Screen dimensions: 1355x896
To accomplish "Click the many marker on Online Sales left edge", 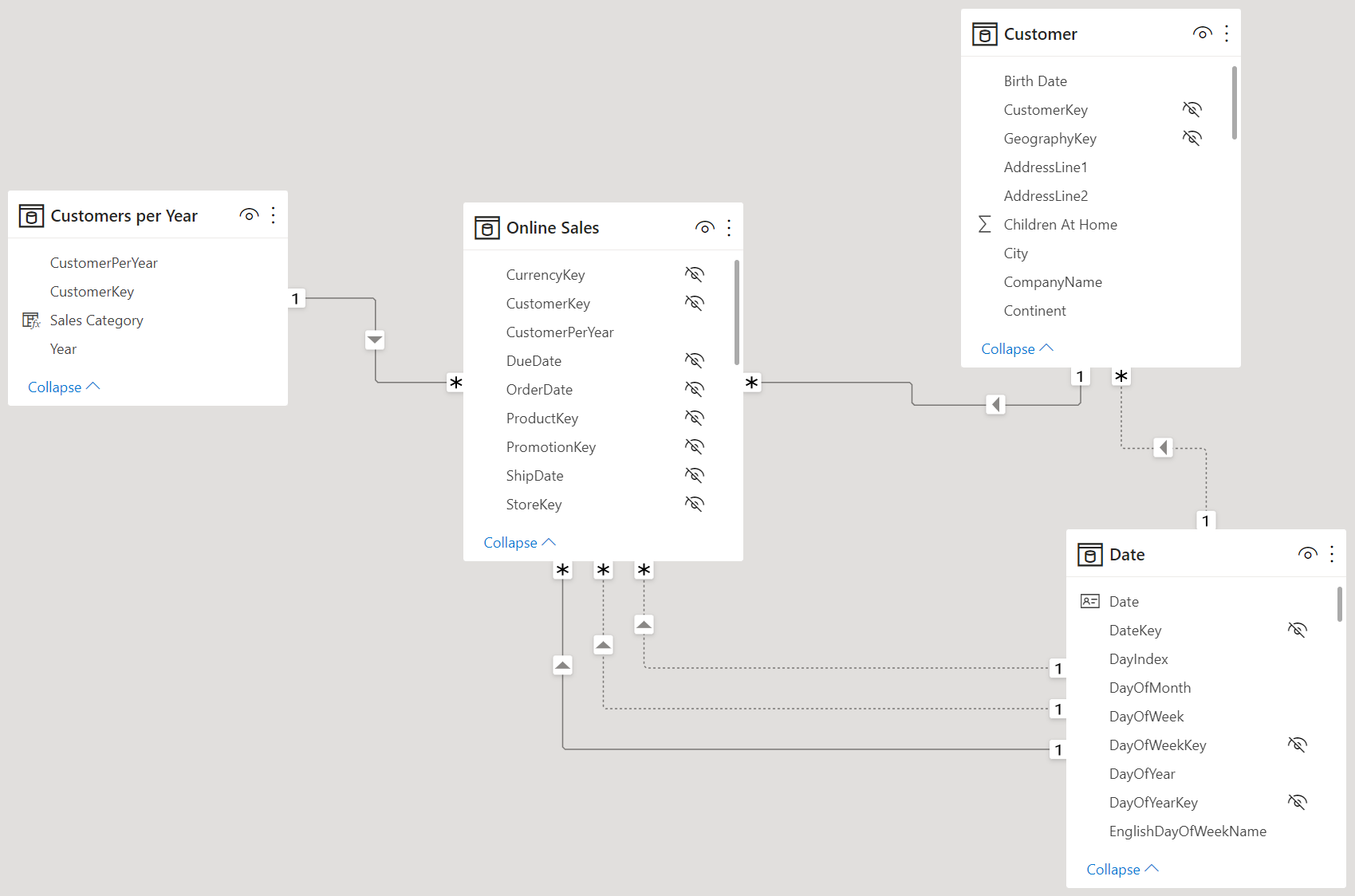I will coord(455,383).
